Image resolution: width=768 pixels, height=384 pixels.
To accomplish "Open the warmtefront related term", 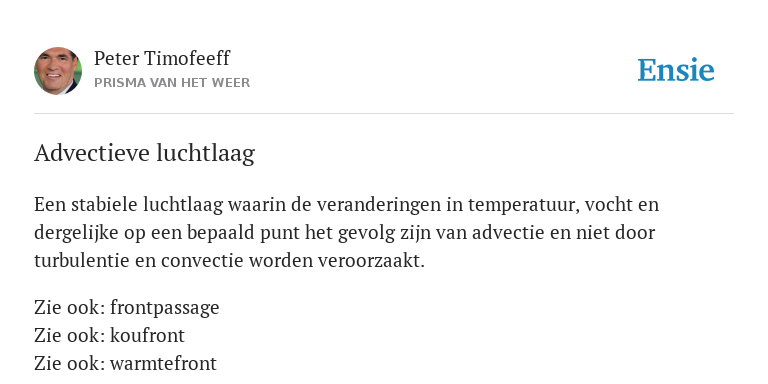I will [x=163, y=363].
